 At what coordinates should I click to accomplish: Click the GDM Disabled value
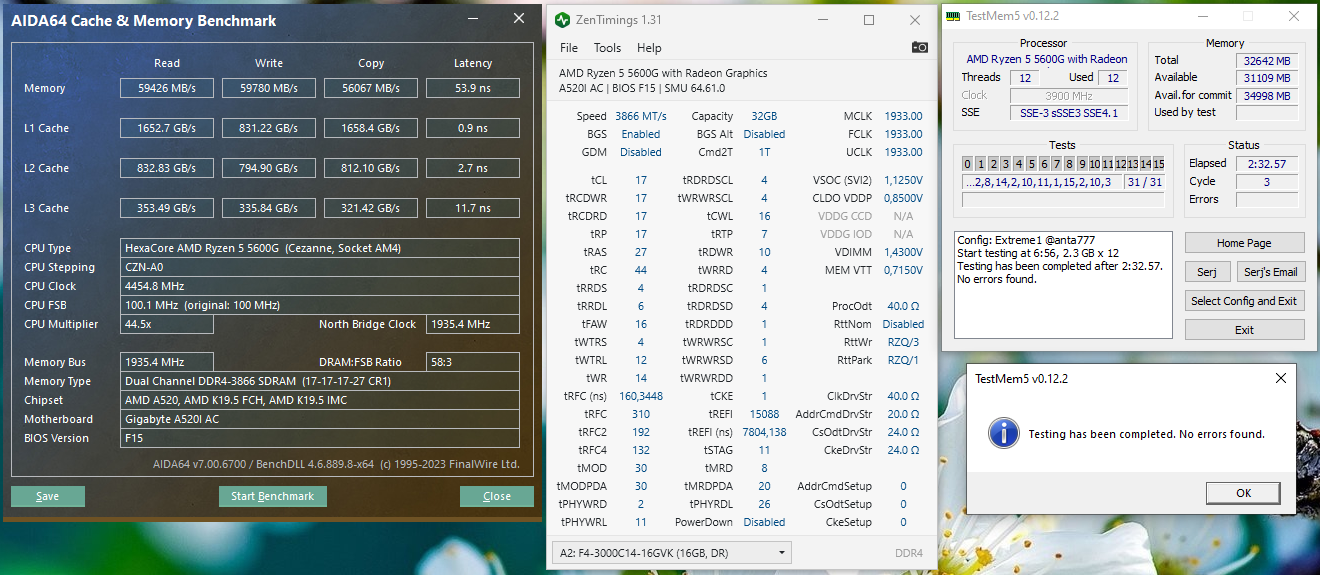point(640,152)
